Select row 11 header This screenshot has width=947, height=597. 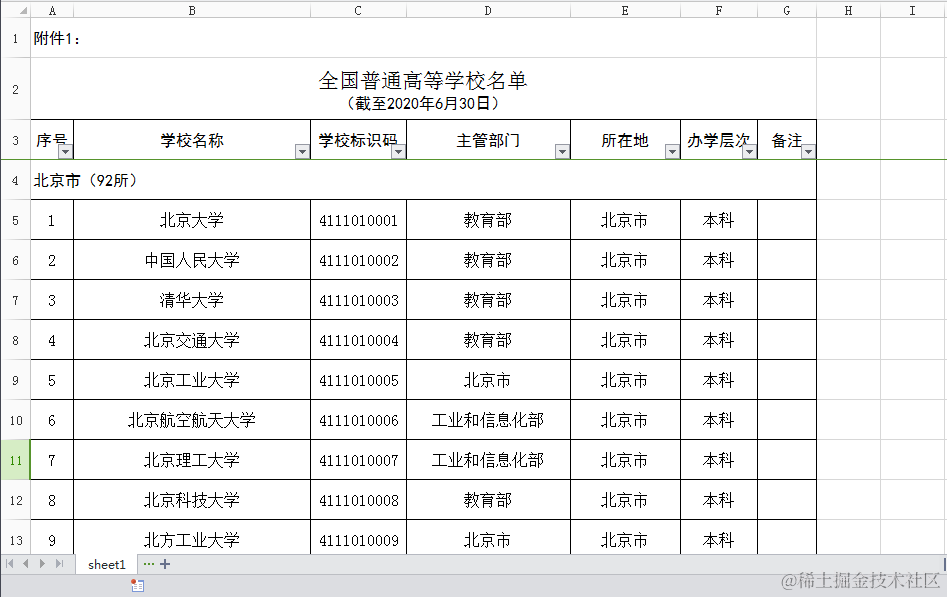tap(15, 460)
